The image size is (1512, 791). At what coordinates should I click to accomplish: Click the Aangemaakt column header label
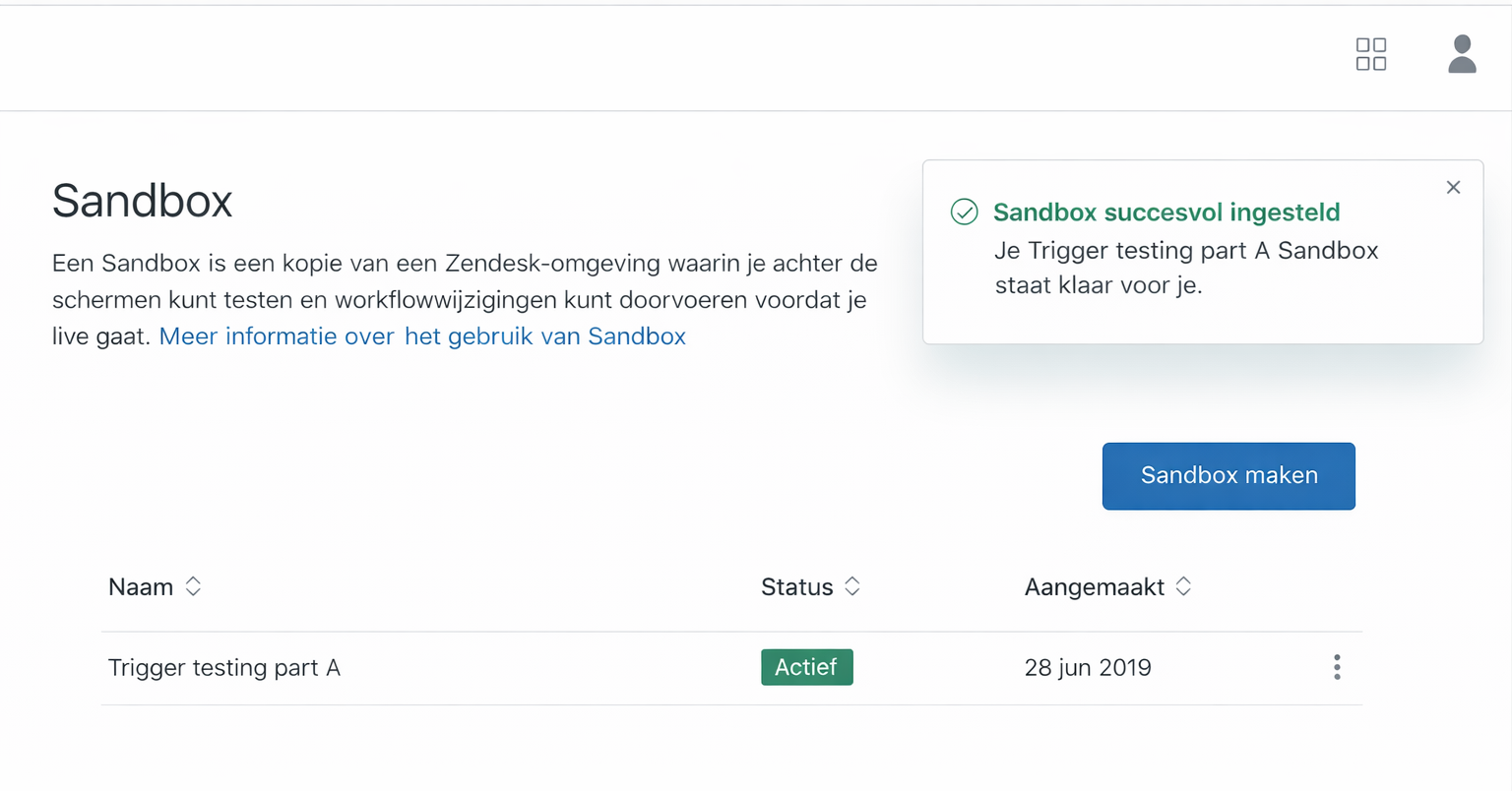click(1094, 587)
